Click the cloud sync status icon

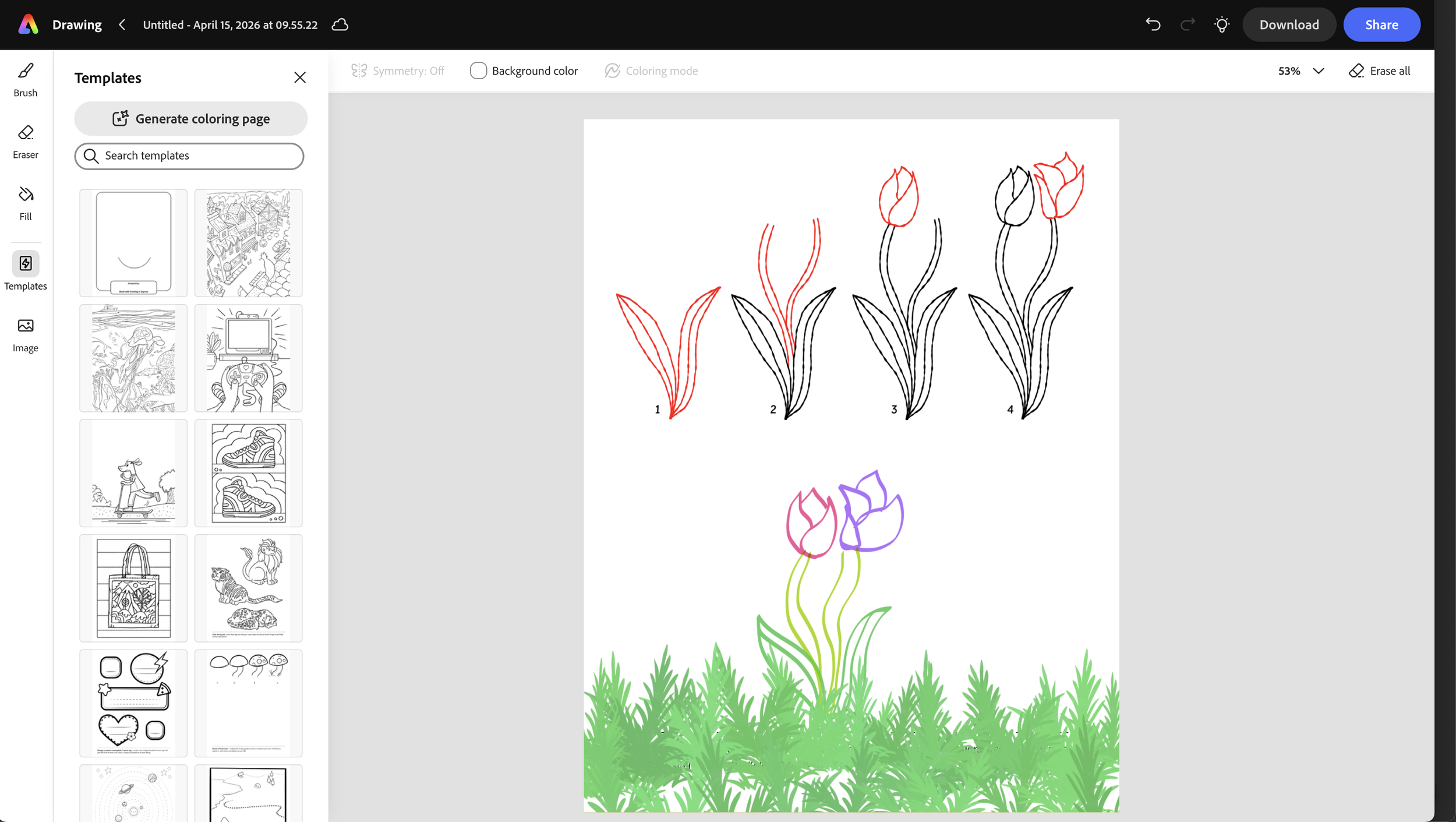340,24
